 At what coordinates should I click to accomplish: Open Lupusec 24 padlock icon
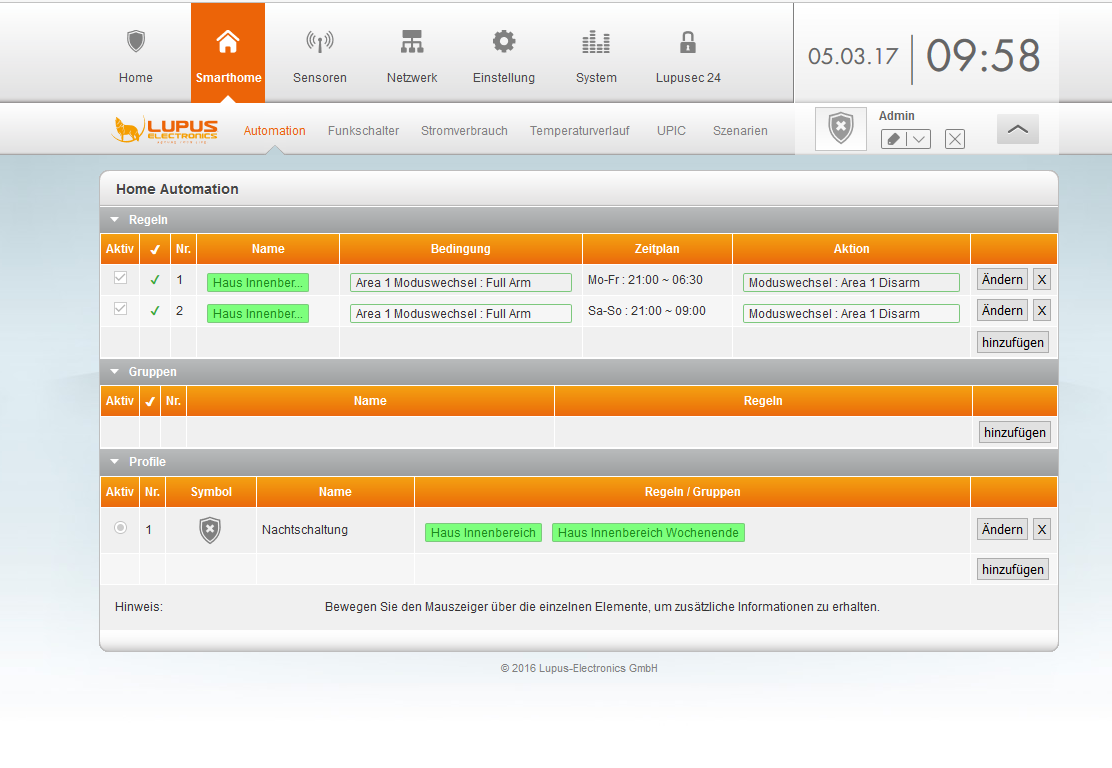point(688,42)
